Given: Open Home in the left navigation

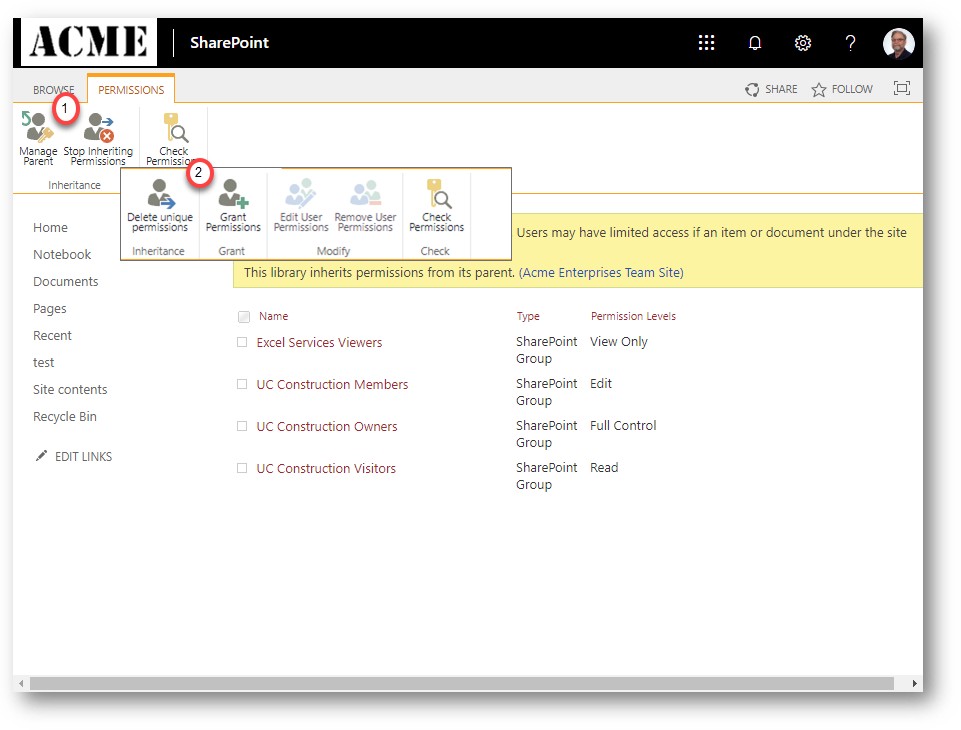Looking at the screenshot, I should (x=50, y=227).
